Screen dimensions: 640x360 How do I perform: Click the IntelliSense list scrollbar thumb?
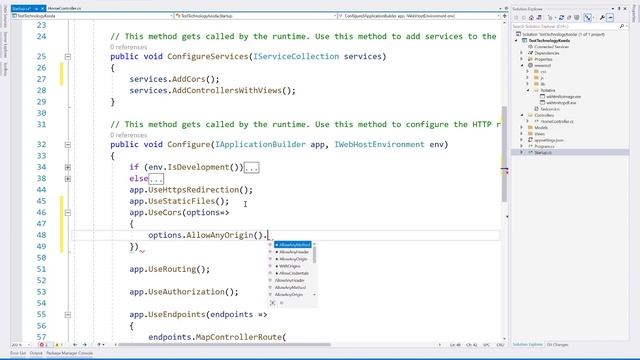click(x=314, y=255)
